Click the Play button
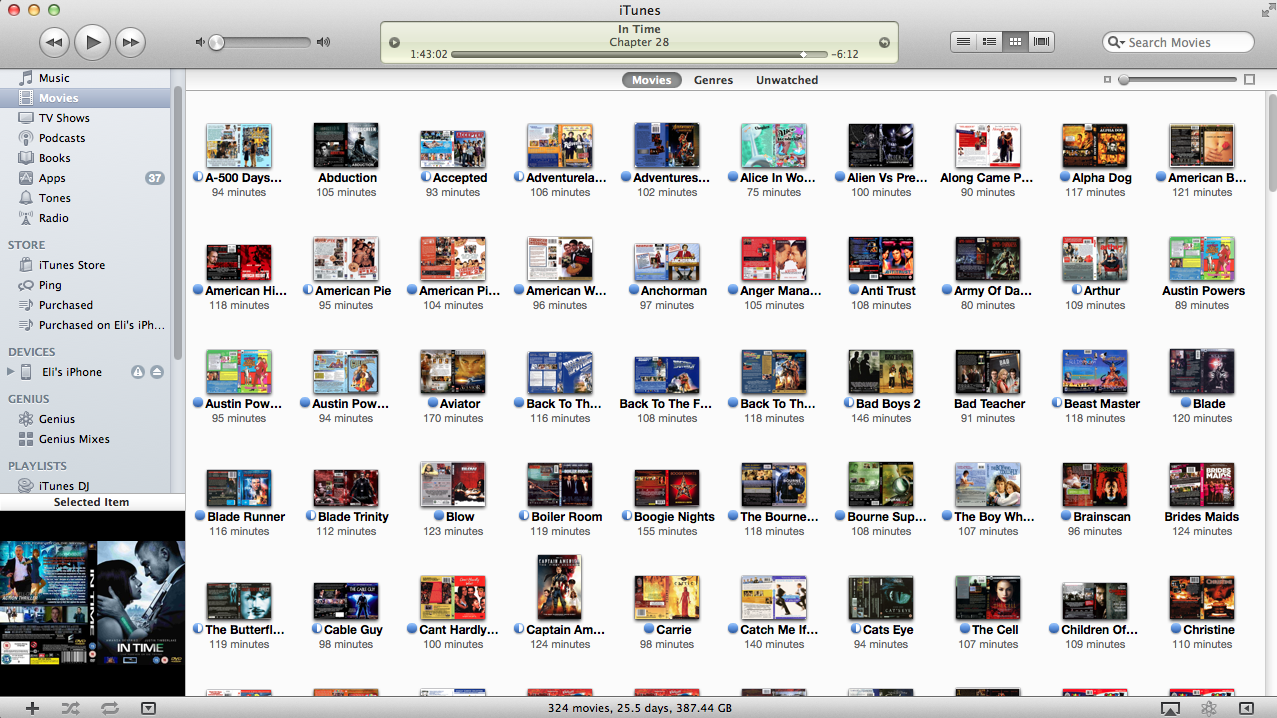Viewport: 1277px width, 718px height. [x=92, y=42]
